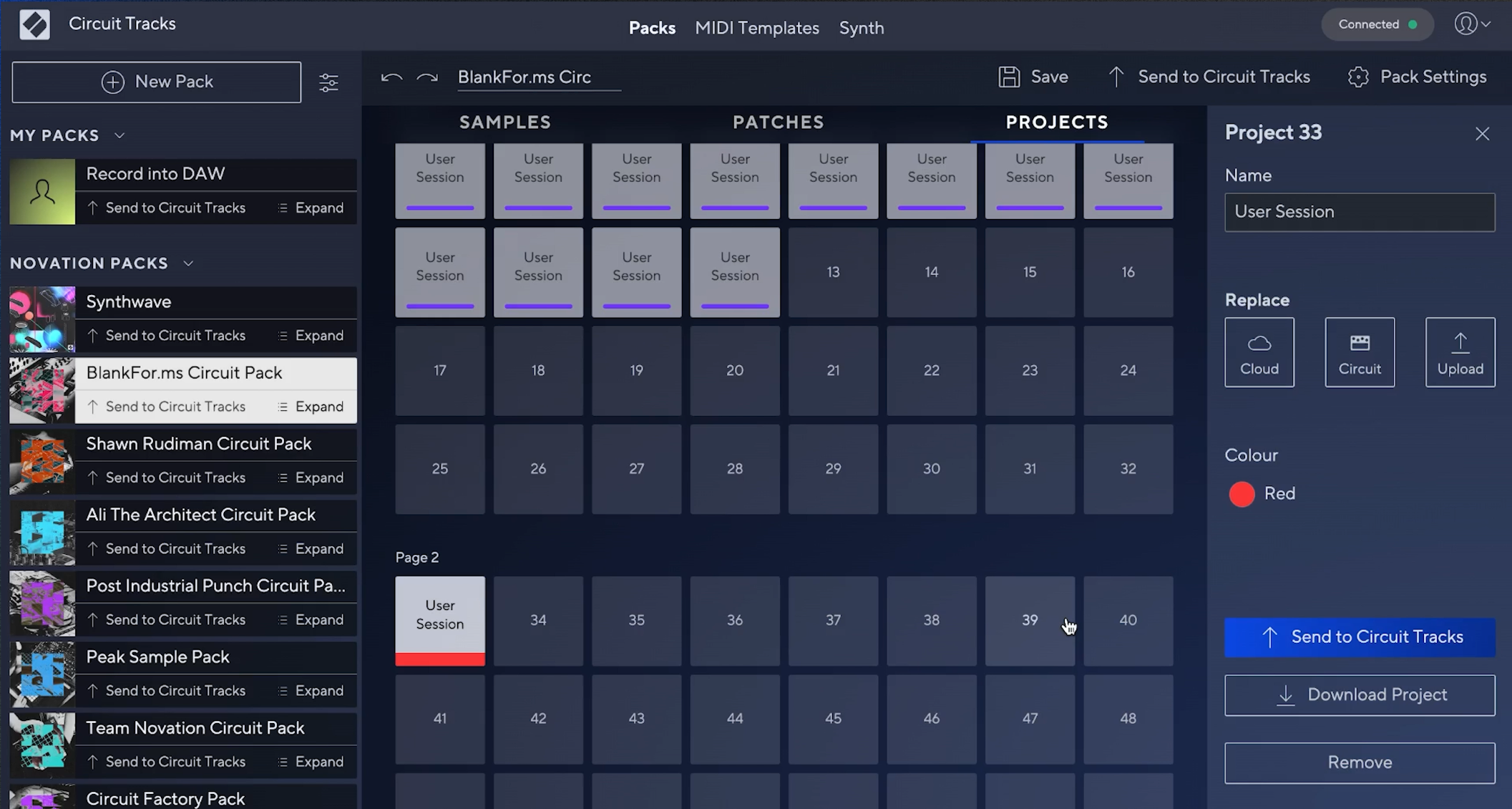
Task: Collapse the Novation Packs section
Action: click(x=188, y=263)
